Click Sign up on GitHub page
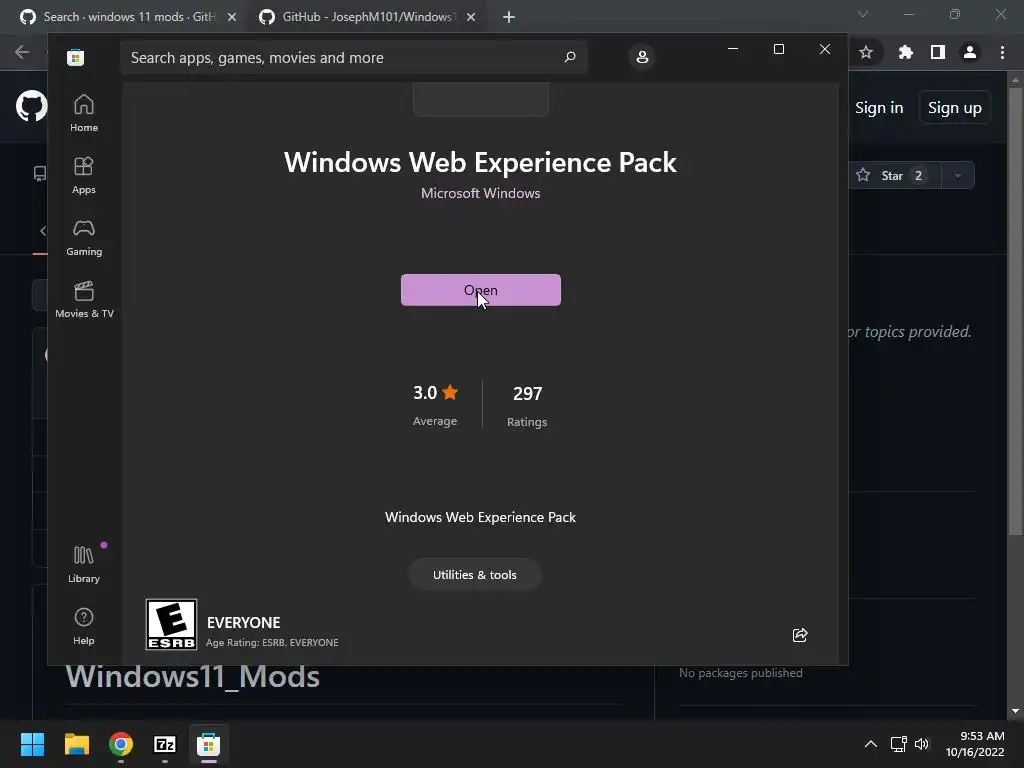The height and width of the screenshot is (768, 1024). [955, 108]
